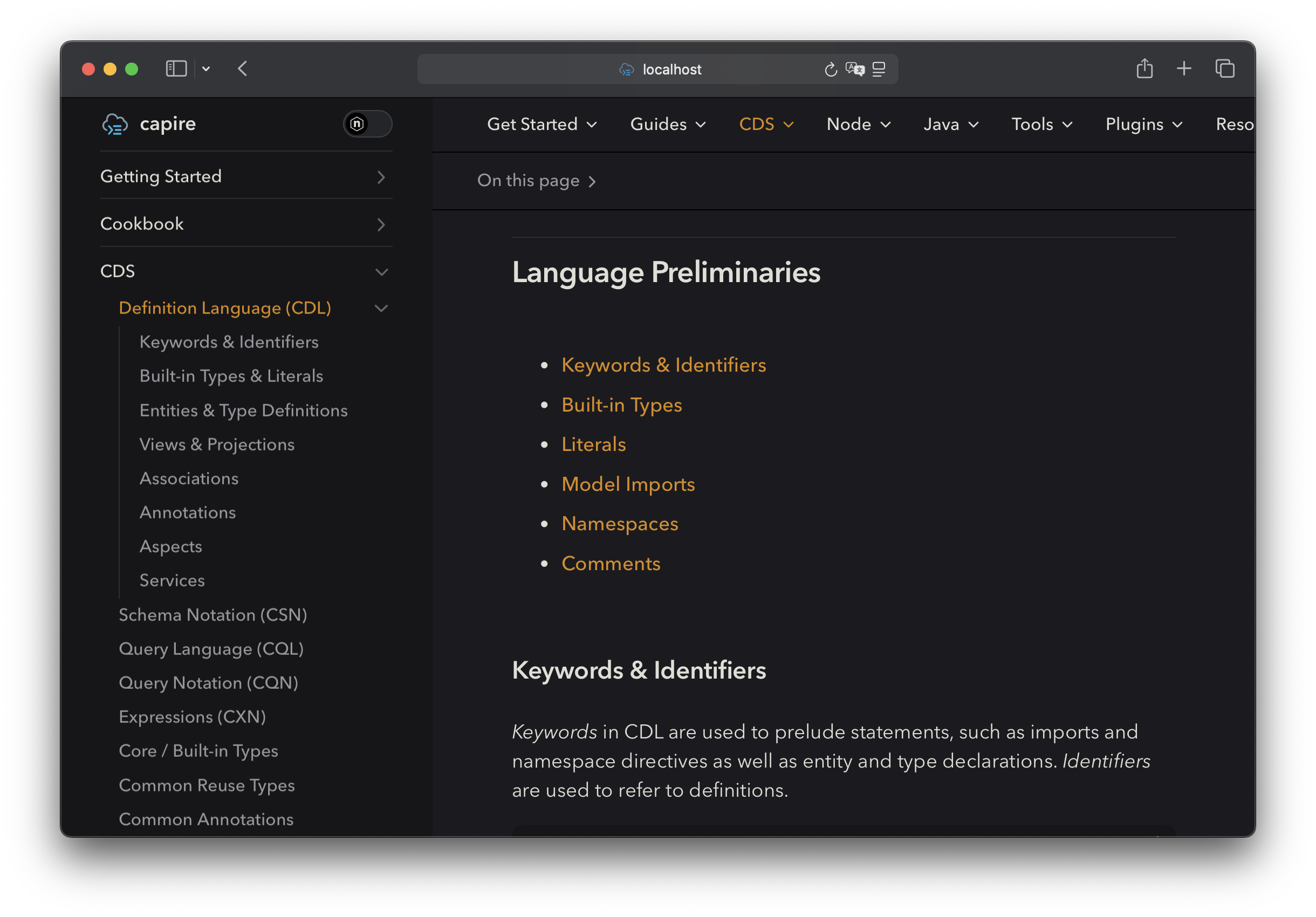1316x917 pixels.
Task: Open Associations in sidebar
Action: click(189, 478)
